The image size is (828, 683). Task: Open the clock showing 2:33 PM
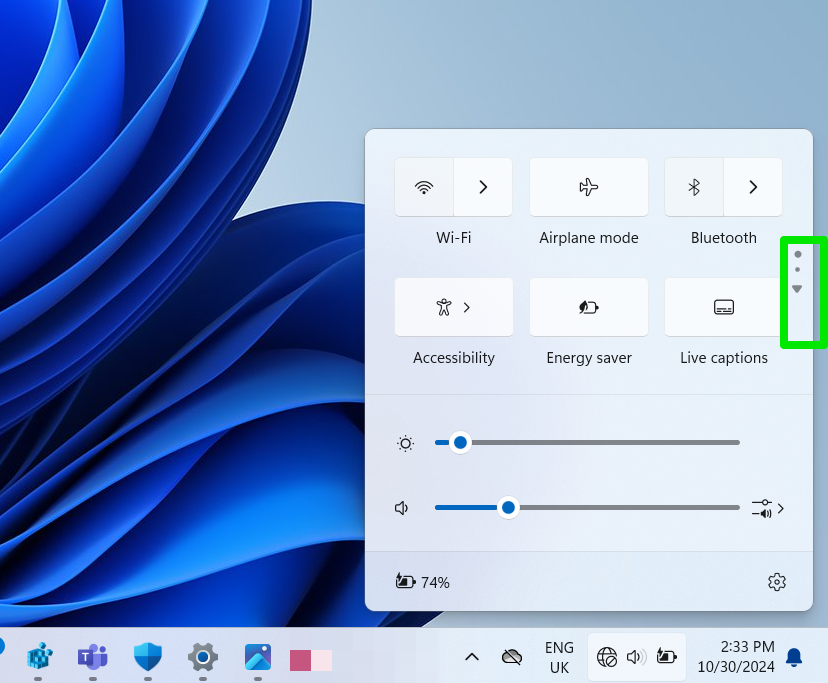pos(736,657)
